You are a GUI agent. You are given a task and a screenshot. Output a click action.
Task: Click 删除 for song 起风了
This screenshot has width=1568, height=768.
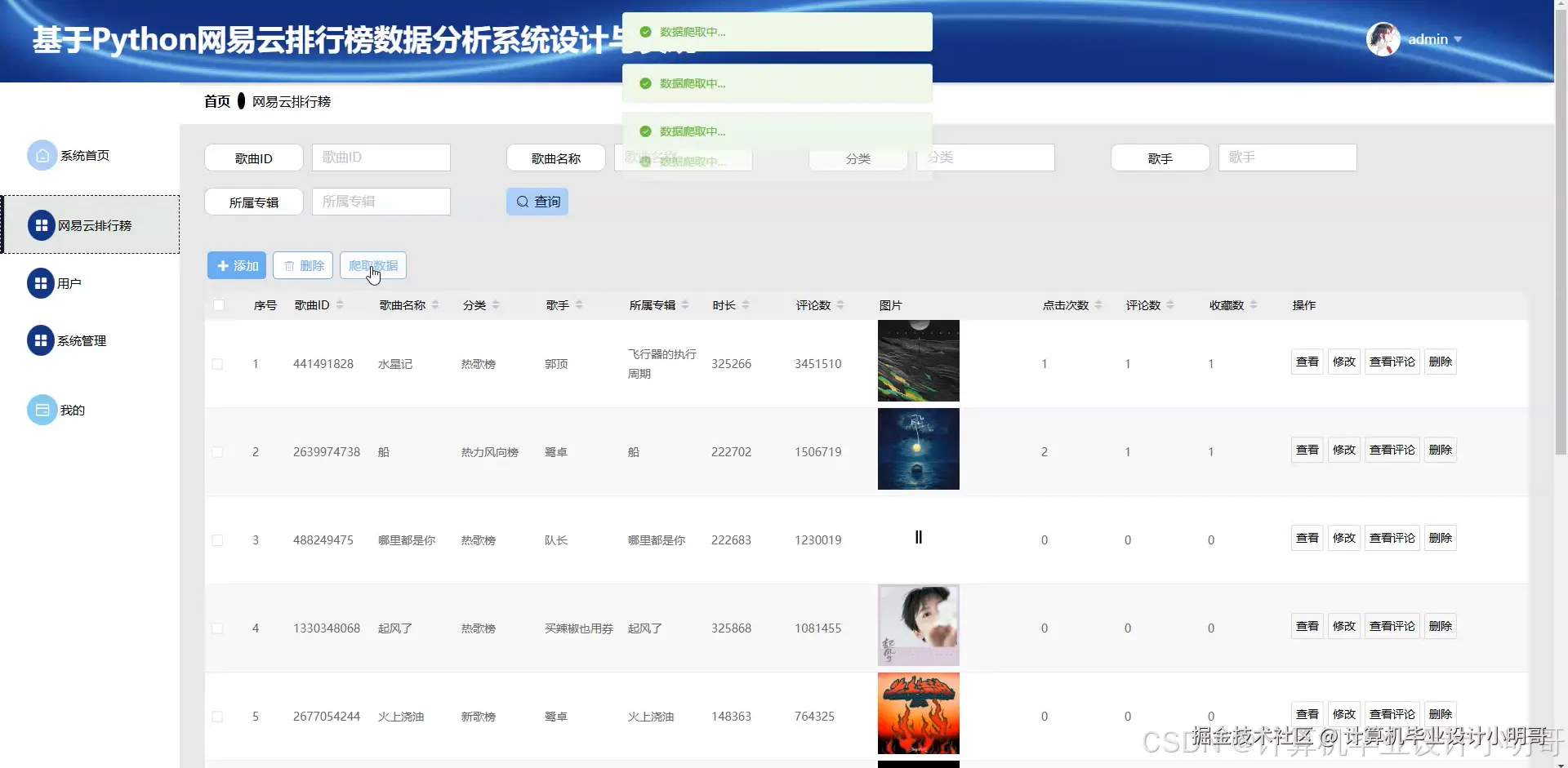pos(1441,626)
